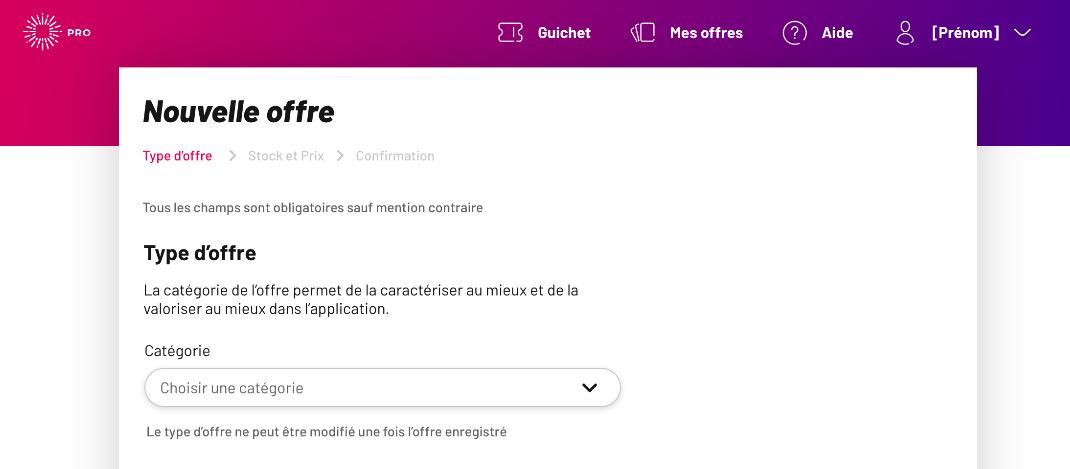This screenshot has width=1070, height=469.
Task: Click the sunburst logo in the header
Action: [x=42, y=32]
